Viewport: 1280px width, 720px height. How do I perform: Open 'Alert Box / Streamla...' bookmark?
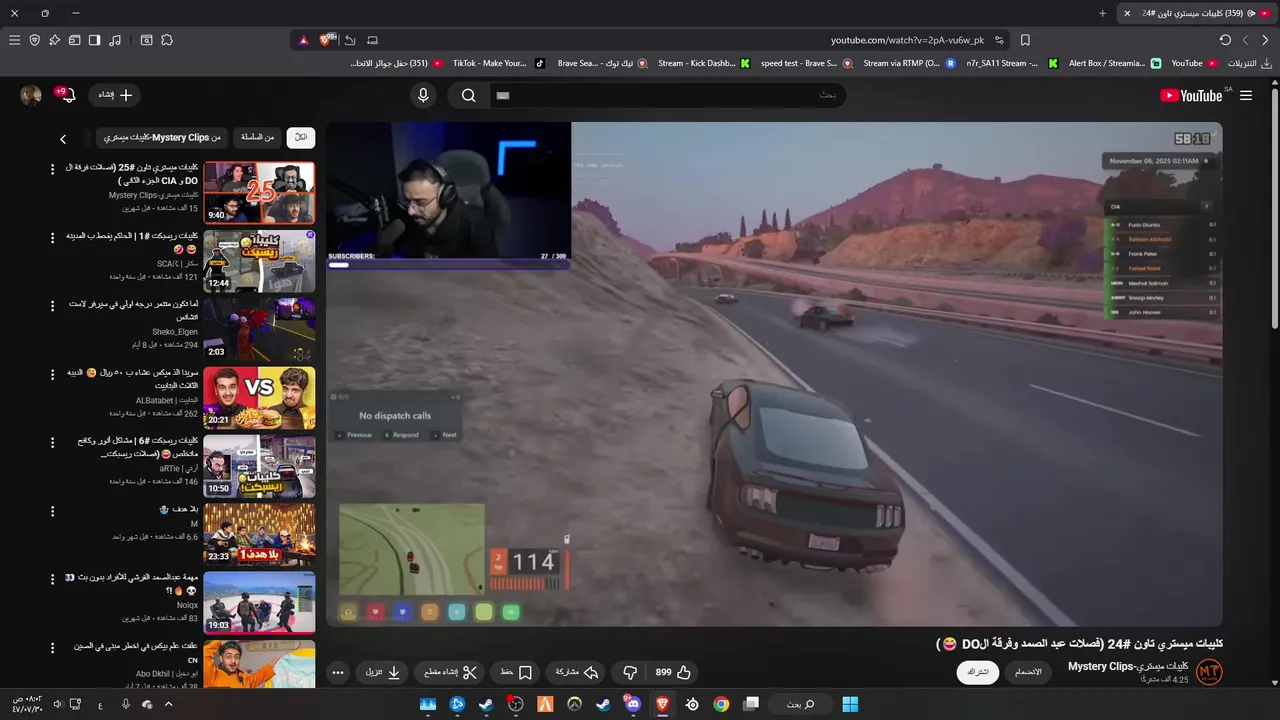pos(1115,63)
